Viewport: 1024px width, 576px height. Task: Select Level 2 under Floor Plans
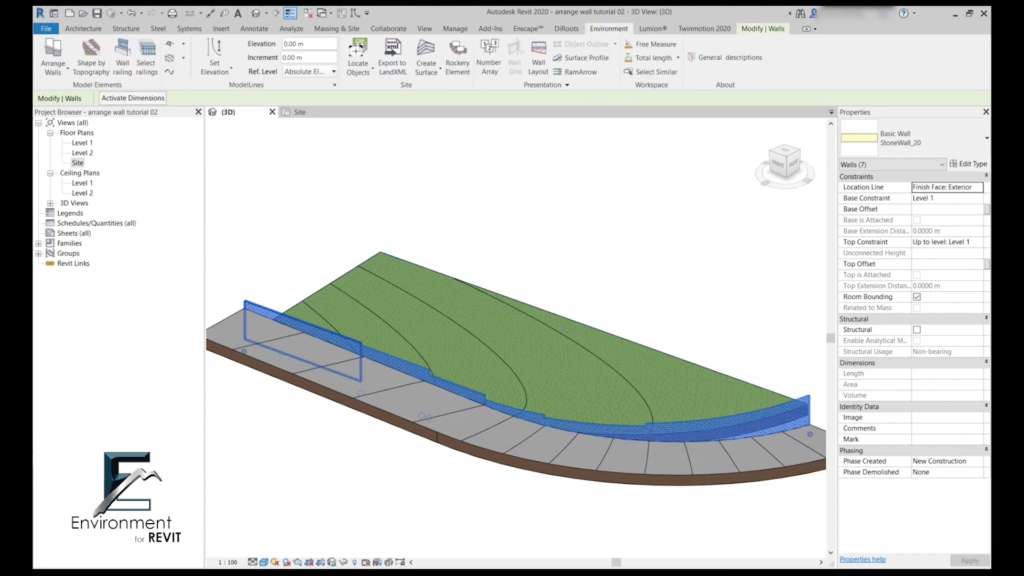click(82, 153)
